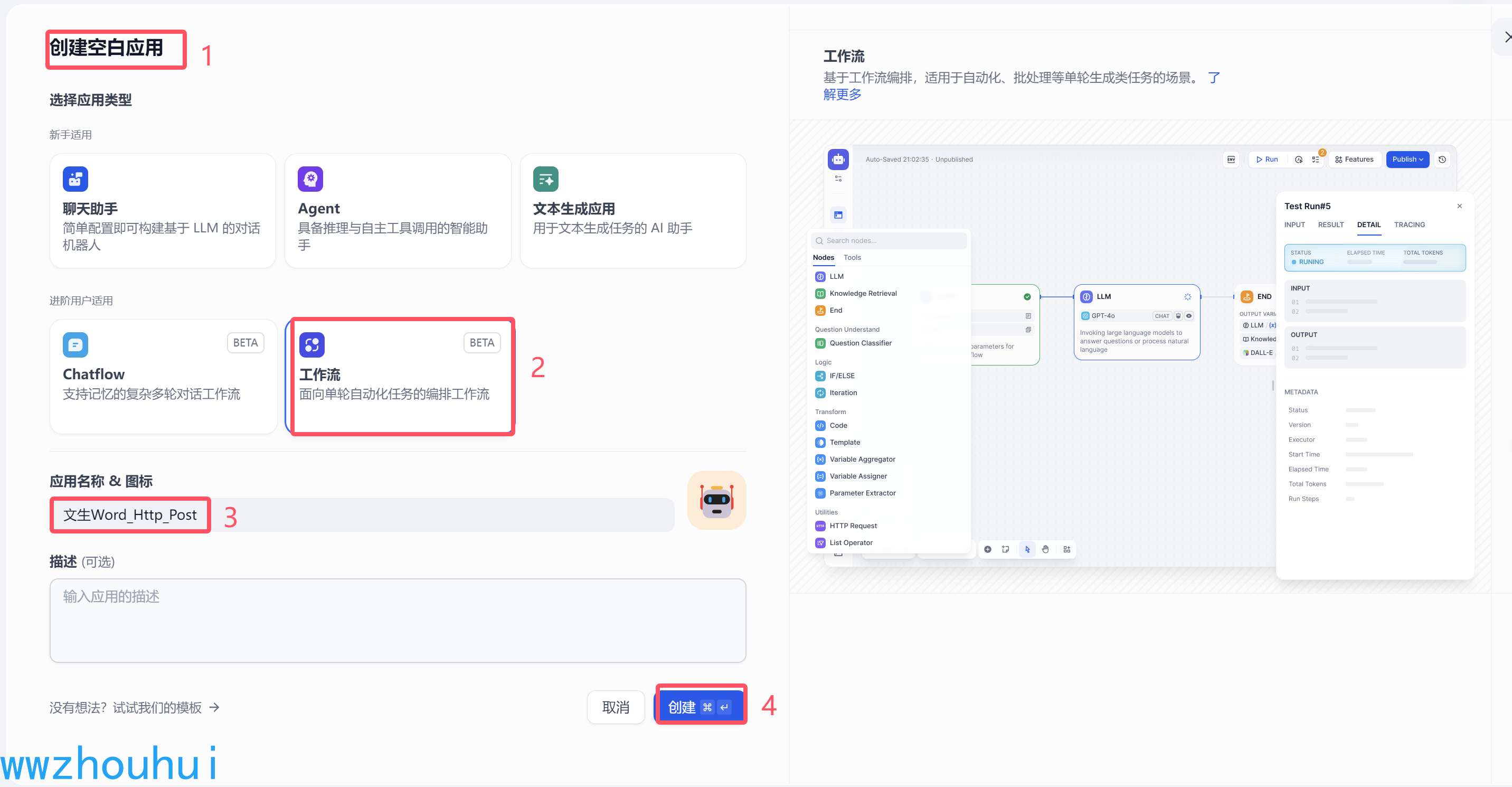Click the Workflow card icon
1512x787 pixels.
(x=311, y=345)
